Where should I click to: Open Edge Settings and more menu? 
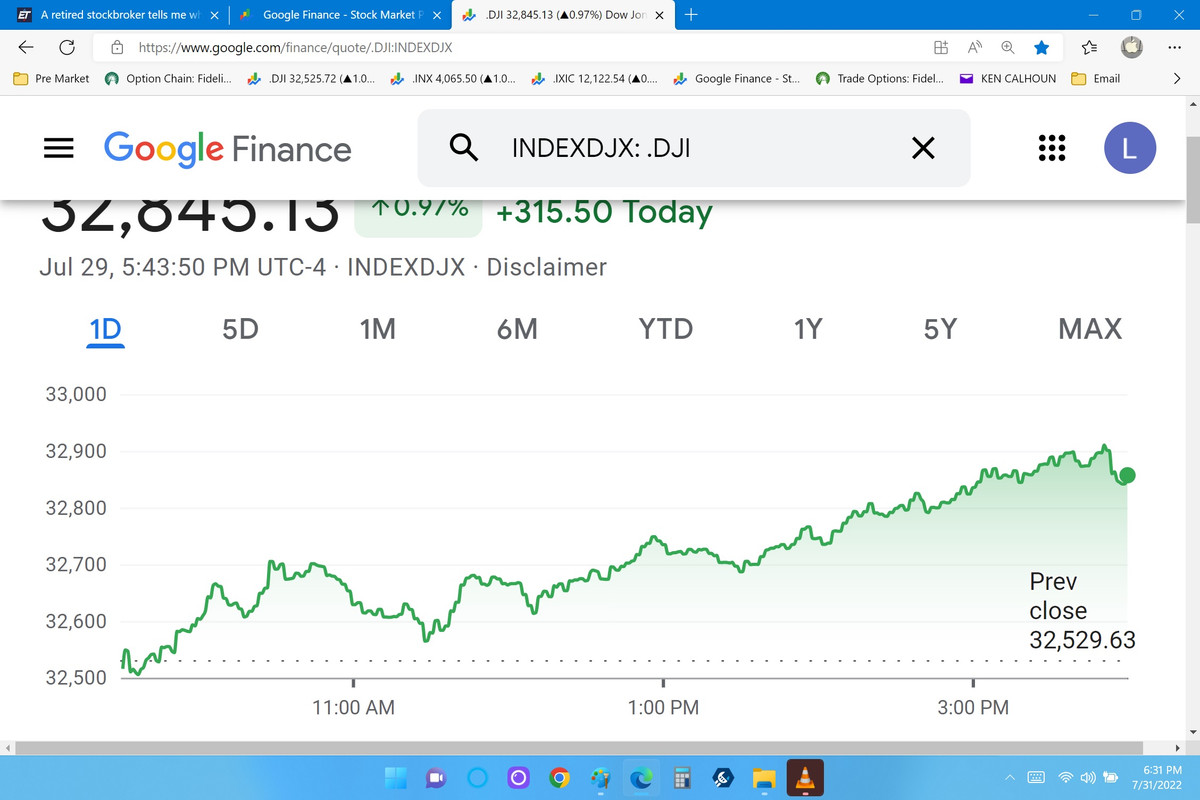point(1174,47)
